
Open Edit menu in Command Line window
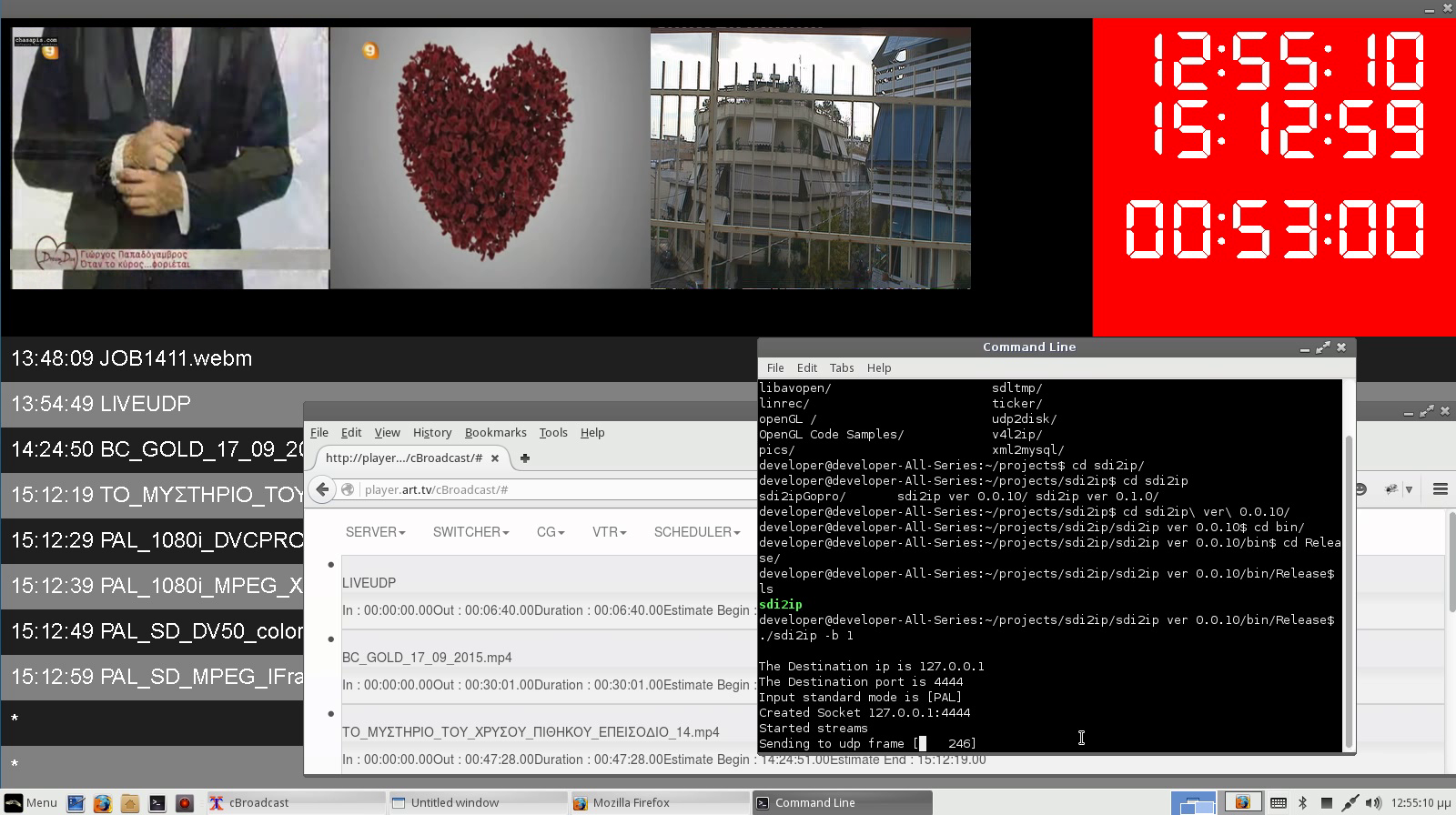[x=807, y=367]
